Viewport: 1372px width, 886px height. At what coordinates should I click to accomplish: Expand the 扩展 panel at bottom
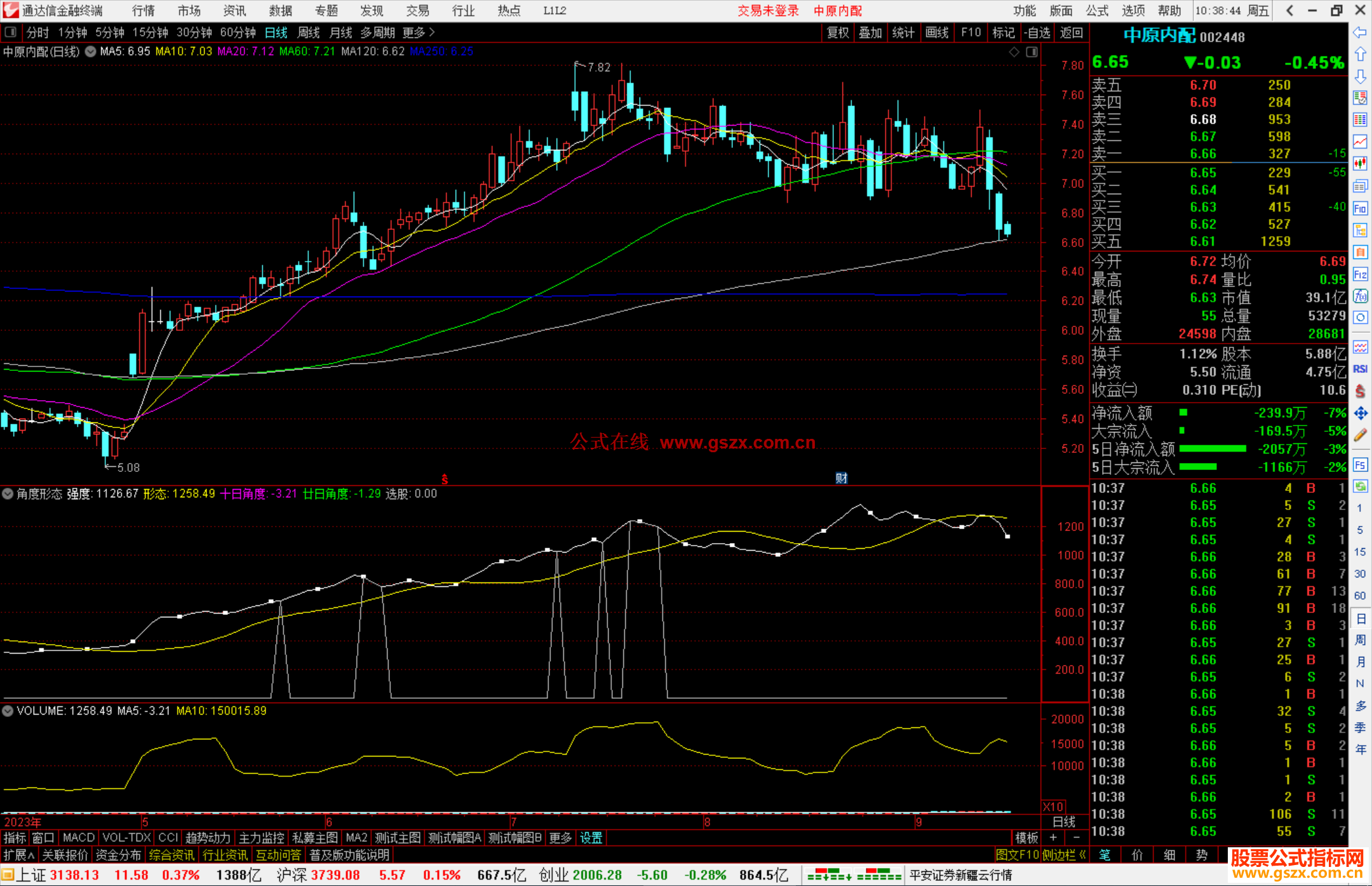coord(18,855)
